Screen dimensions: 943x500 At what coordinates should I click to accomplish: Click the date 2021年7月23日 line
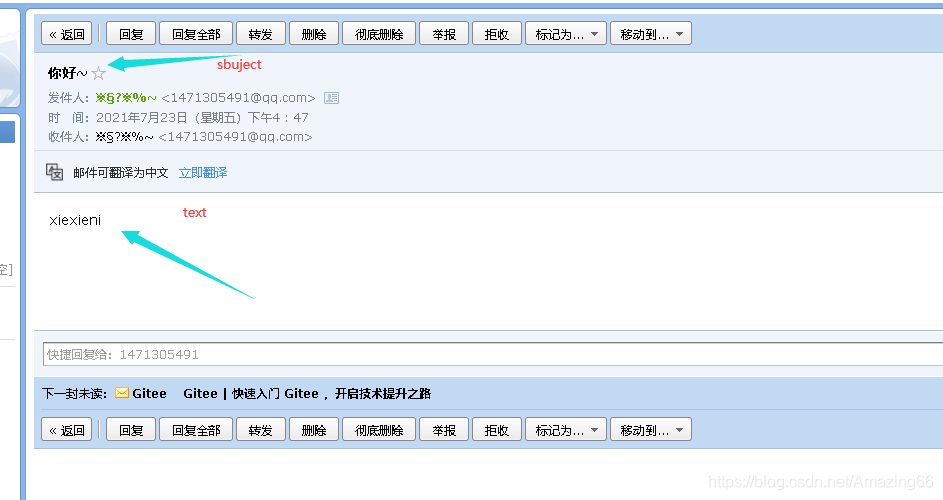(202, 117)
